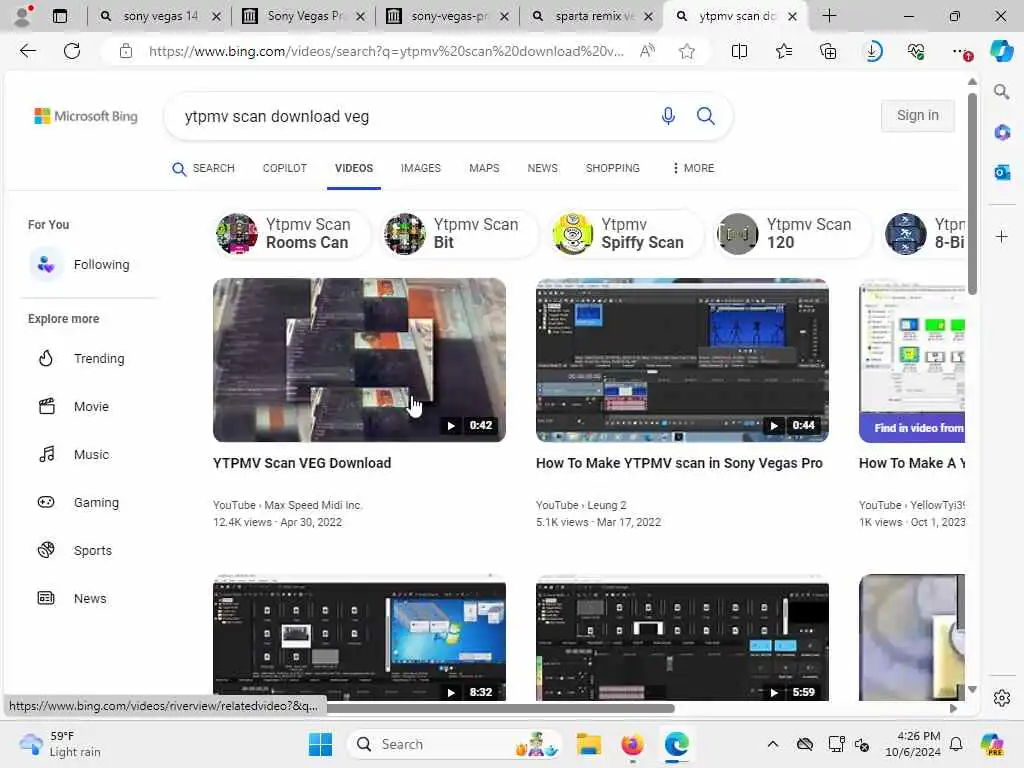Close the ytpmv scan tab
This screenshot has height=768, width=1024.
[792, 16]
